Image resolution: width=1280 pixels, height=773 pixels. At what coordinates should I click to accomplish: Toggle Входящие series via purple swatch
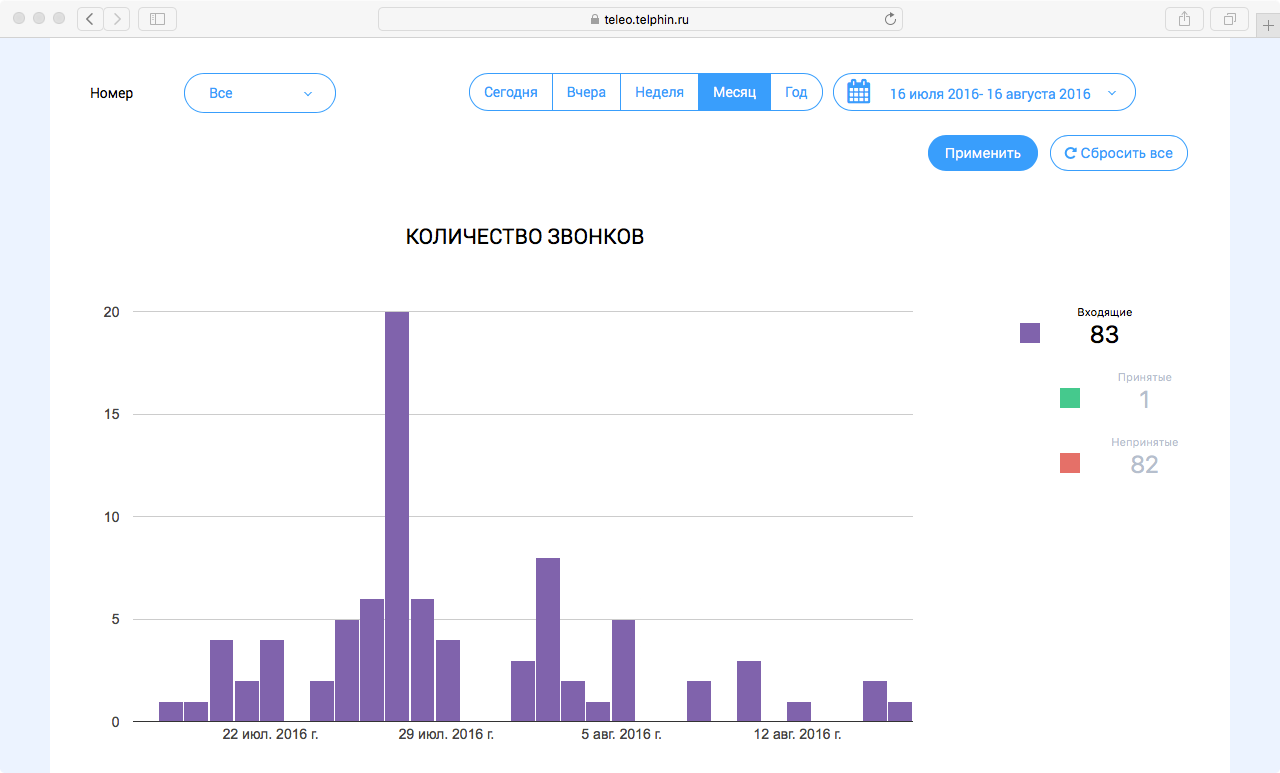pos(1030,333)
